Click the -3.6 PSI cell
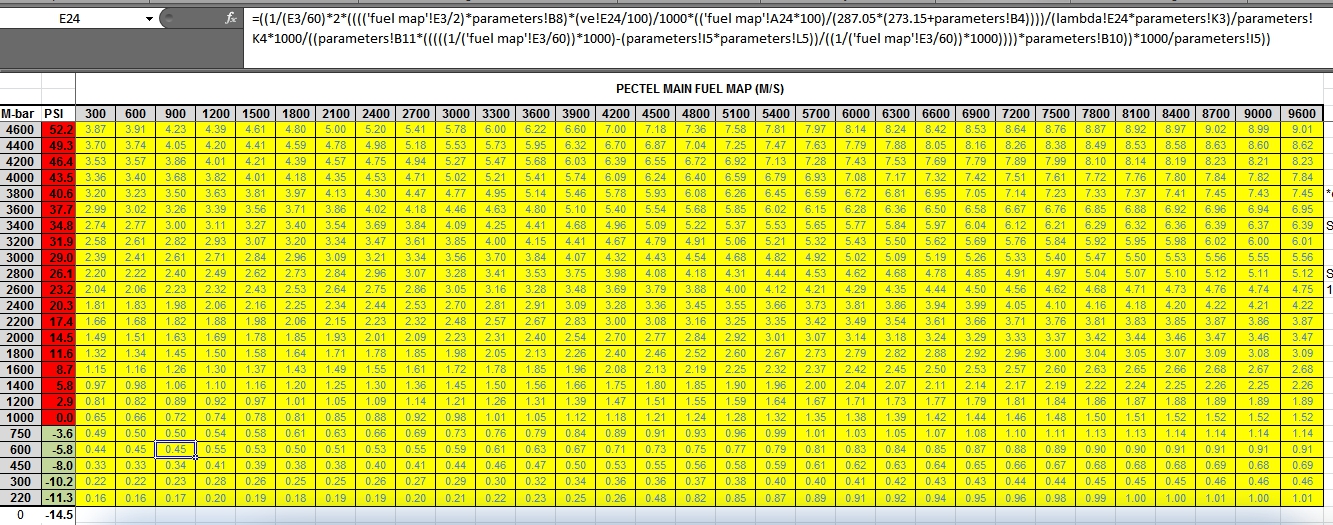This screenshot has height=525, width=1333. [x=59, y=433]
